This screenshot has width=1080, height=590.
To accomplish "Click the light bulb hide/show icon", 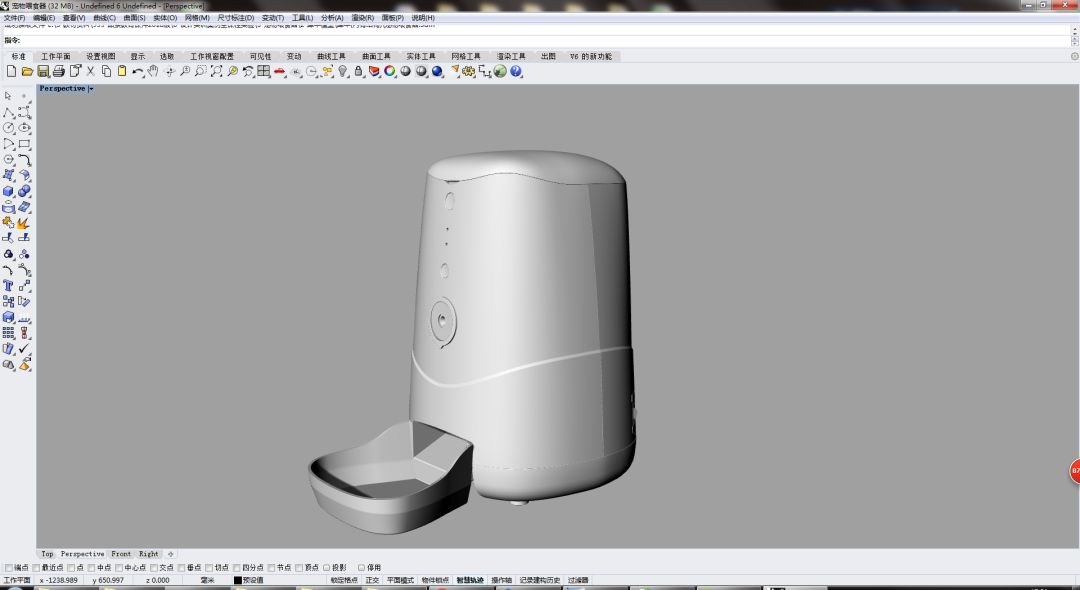I will coord(343,71).
